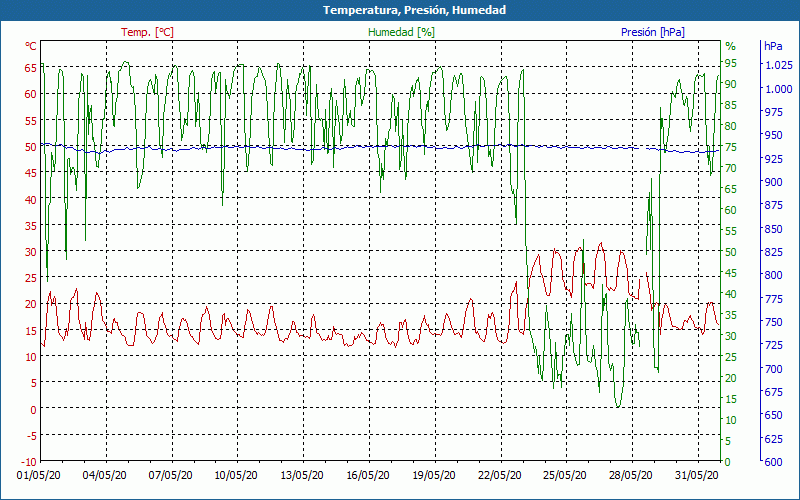Click the date label 31/05/20
Screen dimensions: 800x500
click(696, 475)
